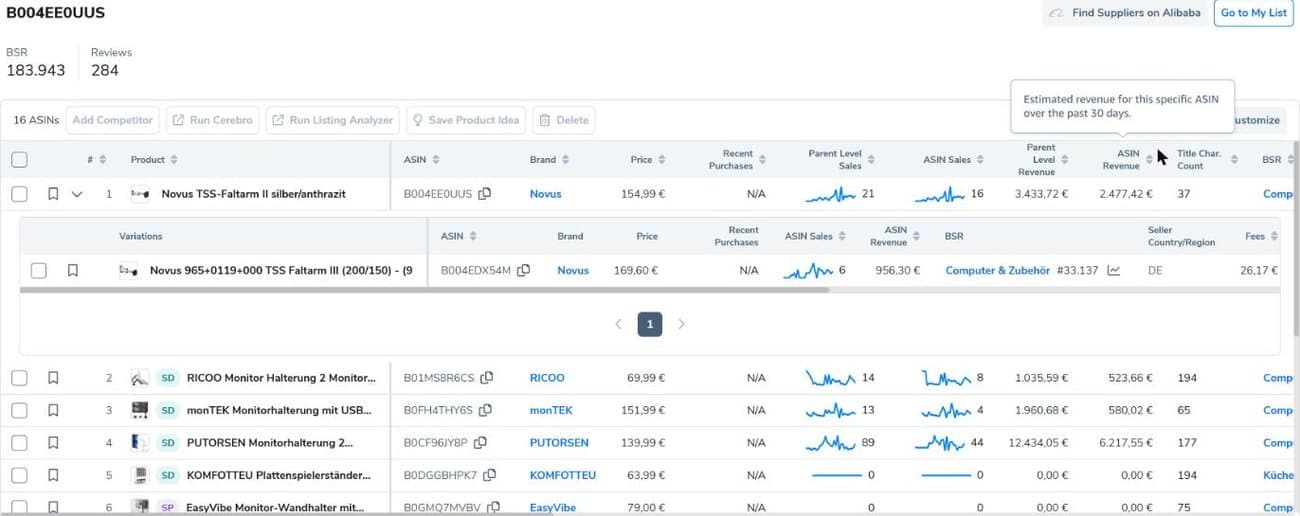Image resolution: width=1300 pixels, height=516 pixels.
Task: Select pagination page 1
Action: [x=650, y=324]
